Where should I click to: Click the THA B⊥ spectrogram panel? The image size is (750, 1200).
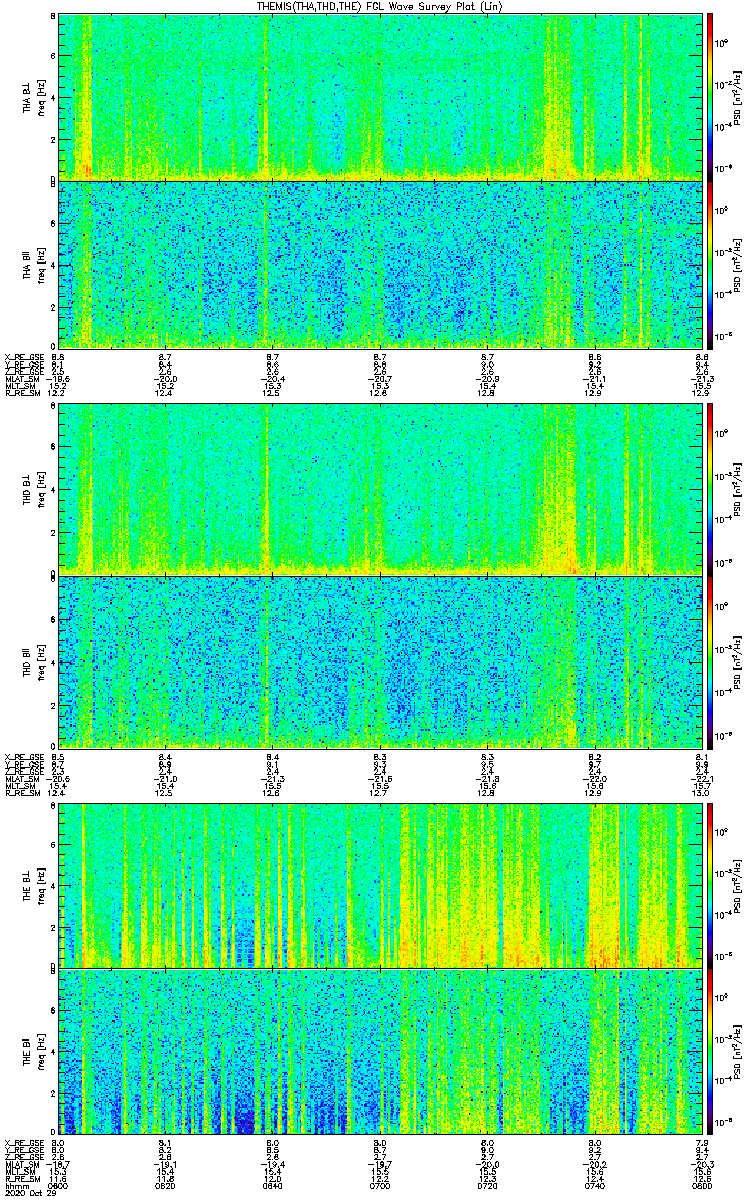click(380, 96)
